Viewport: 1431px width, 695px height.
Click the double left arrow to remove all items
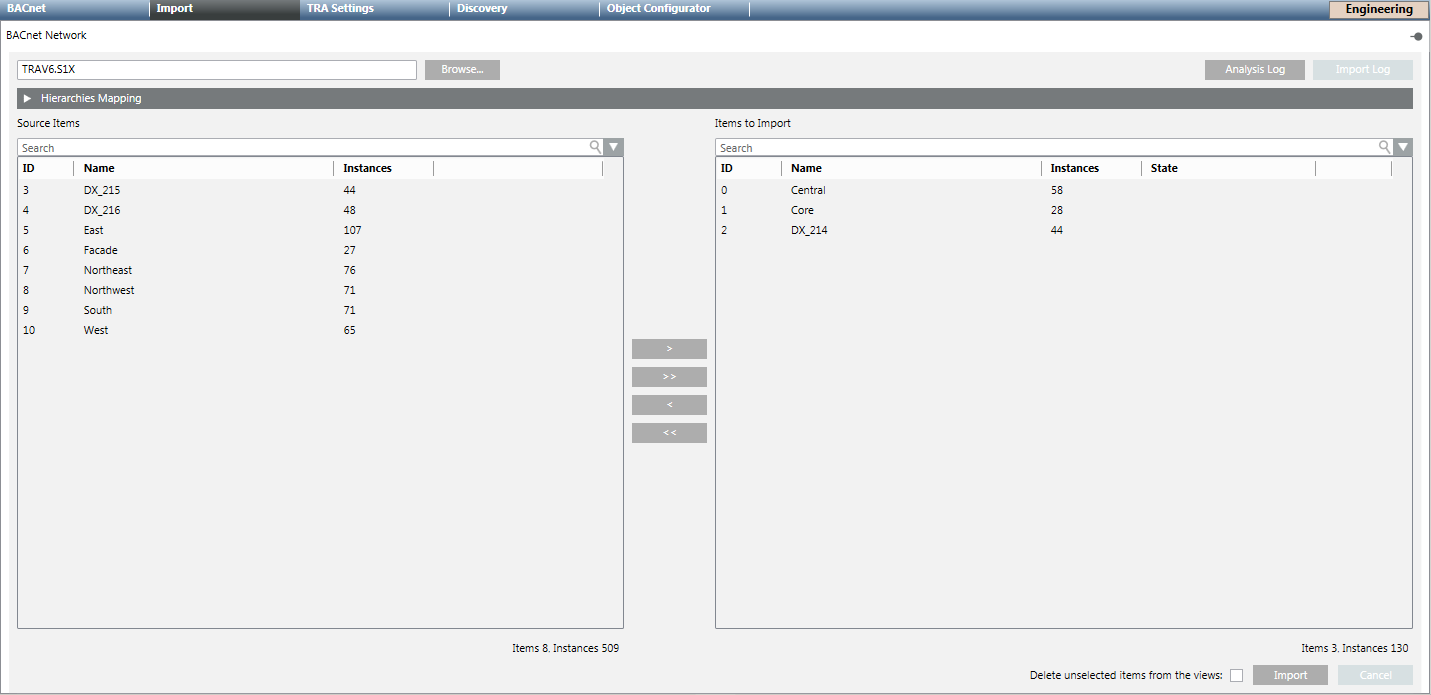[668, 432]
